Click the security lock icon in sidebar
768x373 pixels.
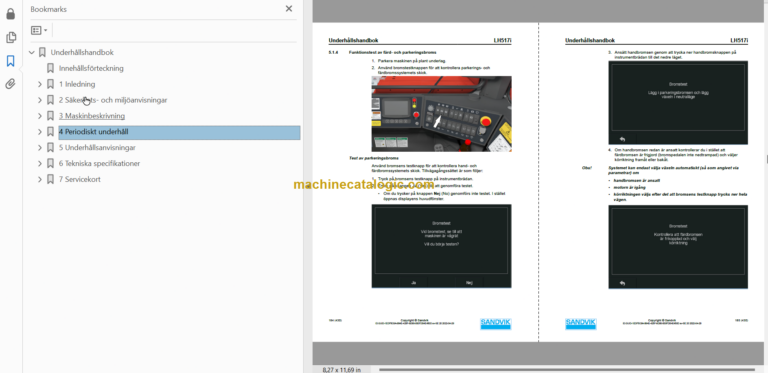11,14
